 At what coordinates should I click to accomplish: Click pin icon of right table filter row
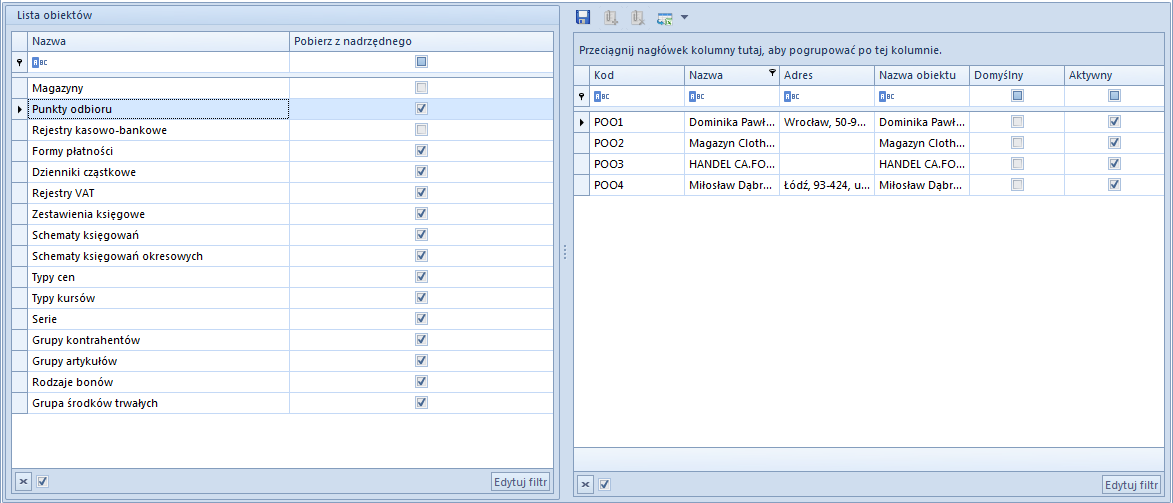point(581,97)
